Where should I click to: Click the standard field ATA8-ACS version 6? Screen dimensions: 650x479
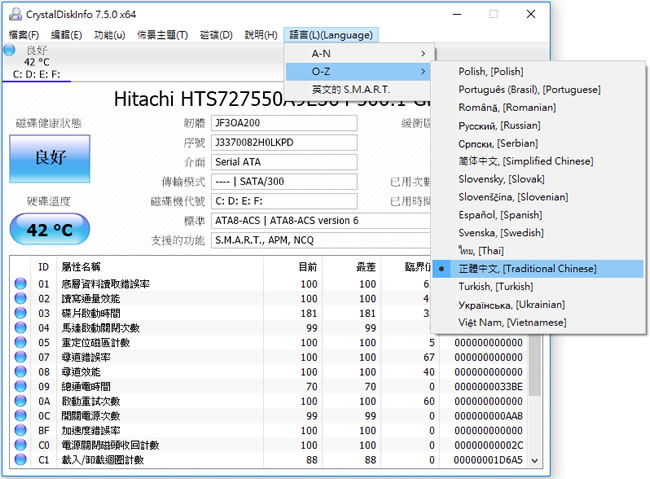(x=321, y=221)
